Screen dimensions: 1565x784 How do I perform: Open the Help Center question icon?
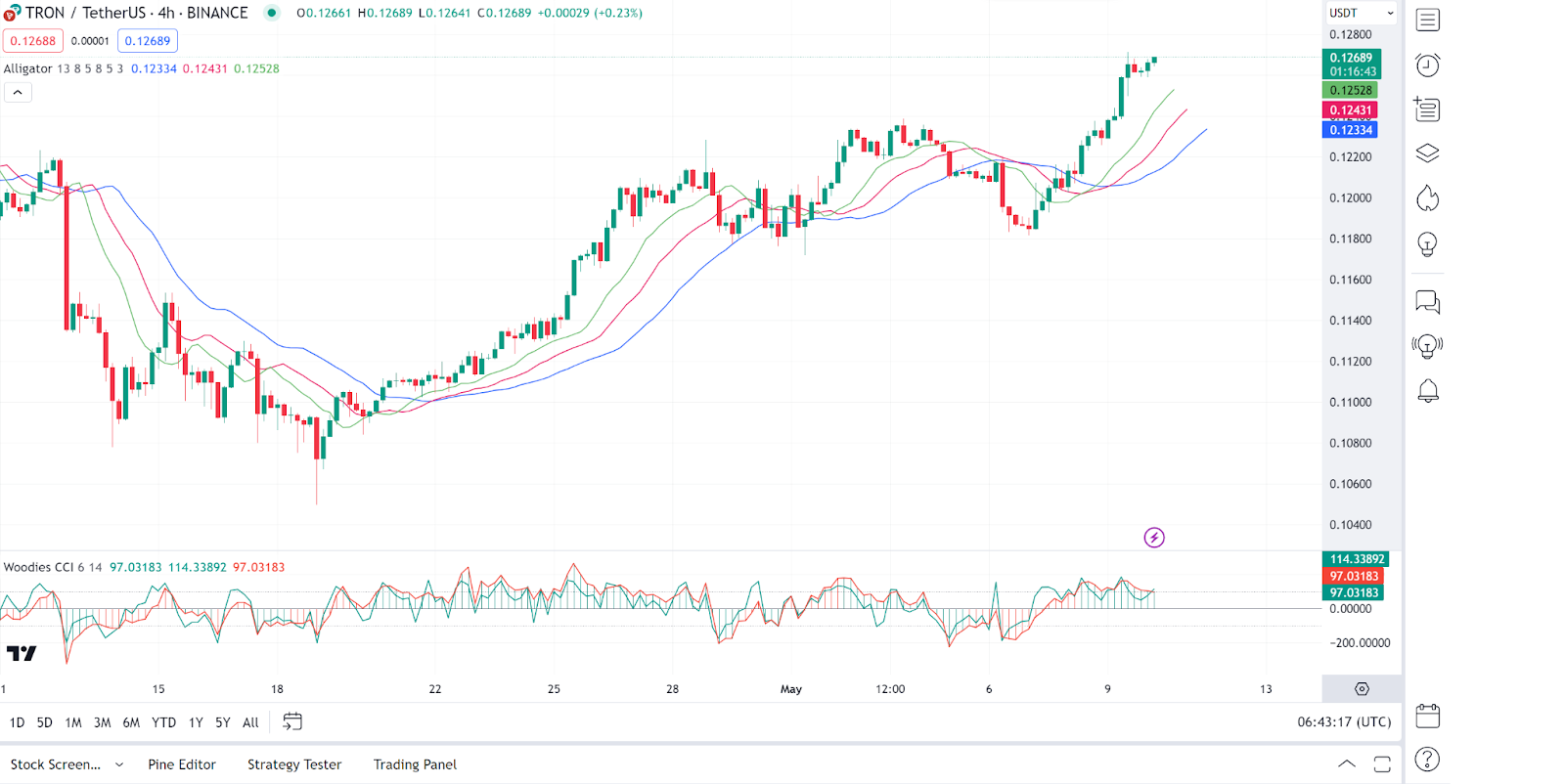[1427, 759]
